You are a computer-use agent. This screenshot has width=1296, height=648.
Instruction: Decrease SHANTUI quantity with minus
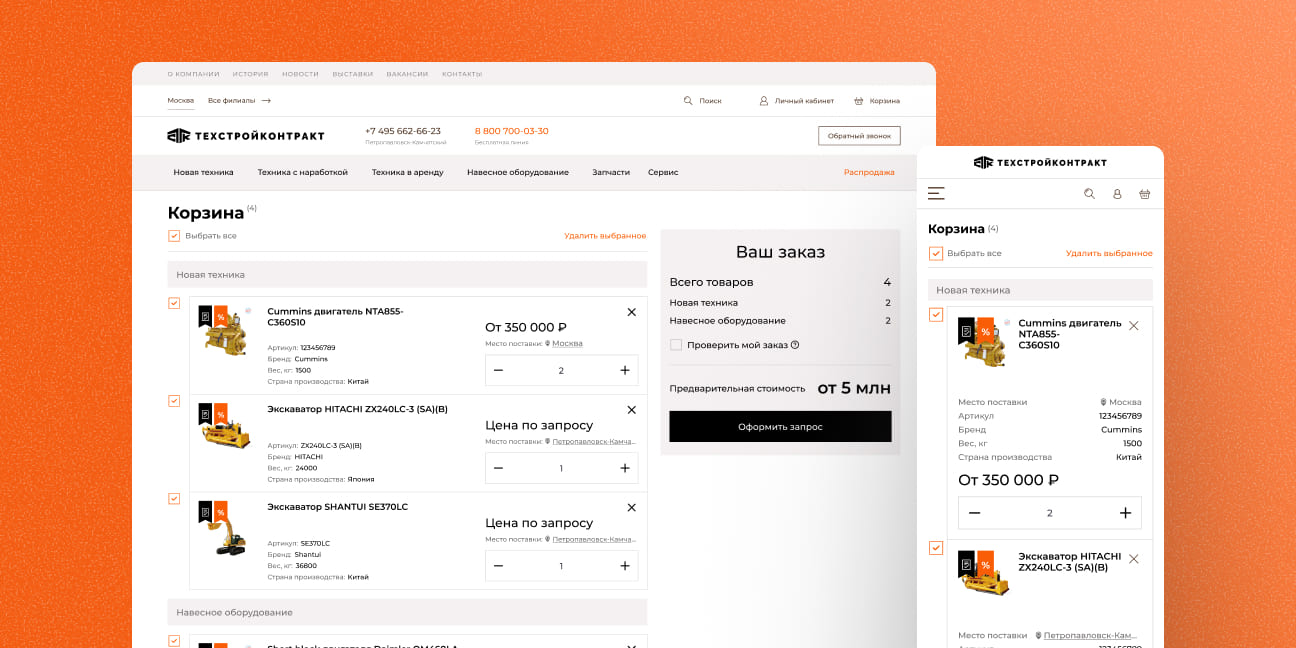[x=498, y=566]
